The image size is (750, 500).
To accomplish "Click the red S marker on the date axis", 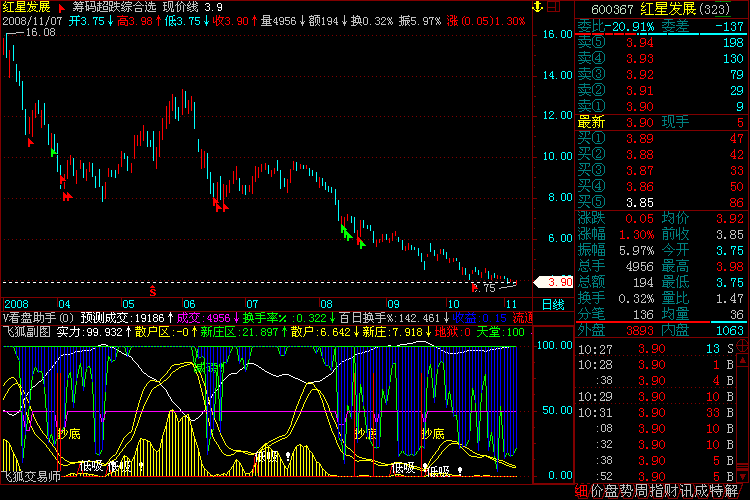I will [153, 290].
